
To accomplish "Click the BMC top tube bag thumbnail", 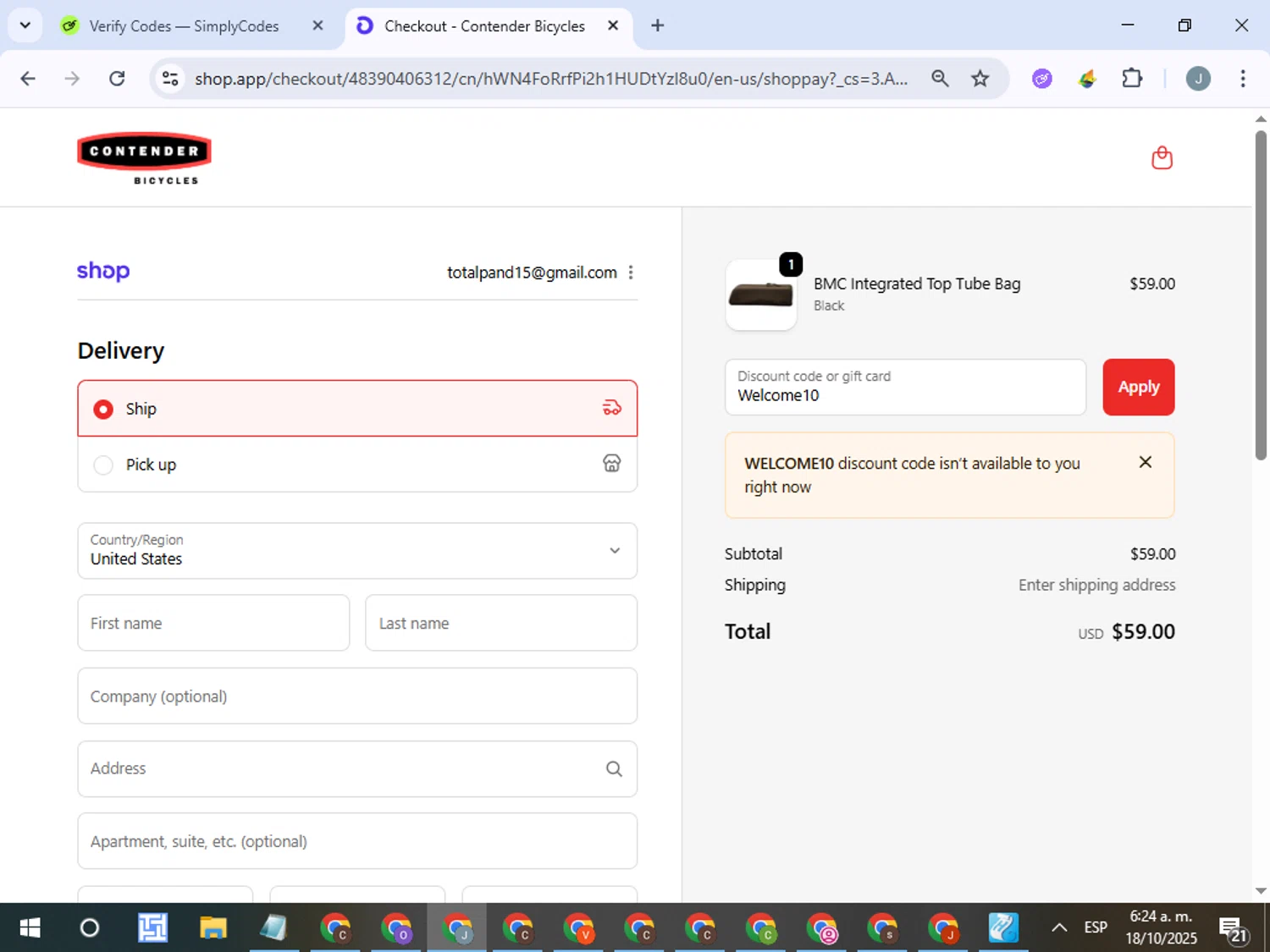I will tap(761, 295).
